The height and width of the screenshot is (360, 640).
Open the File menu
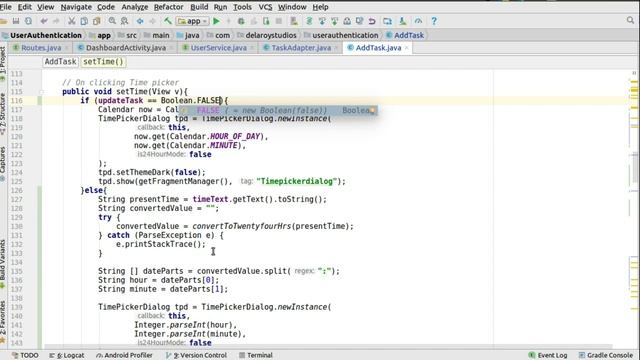tap(6, 7)
